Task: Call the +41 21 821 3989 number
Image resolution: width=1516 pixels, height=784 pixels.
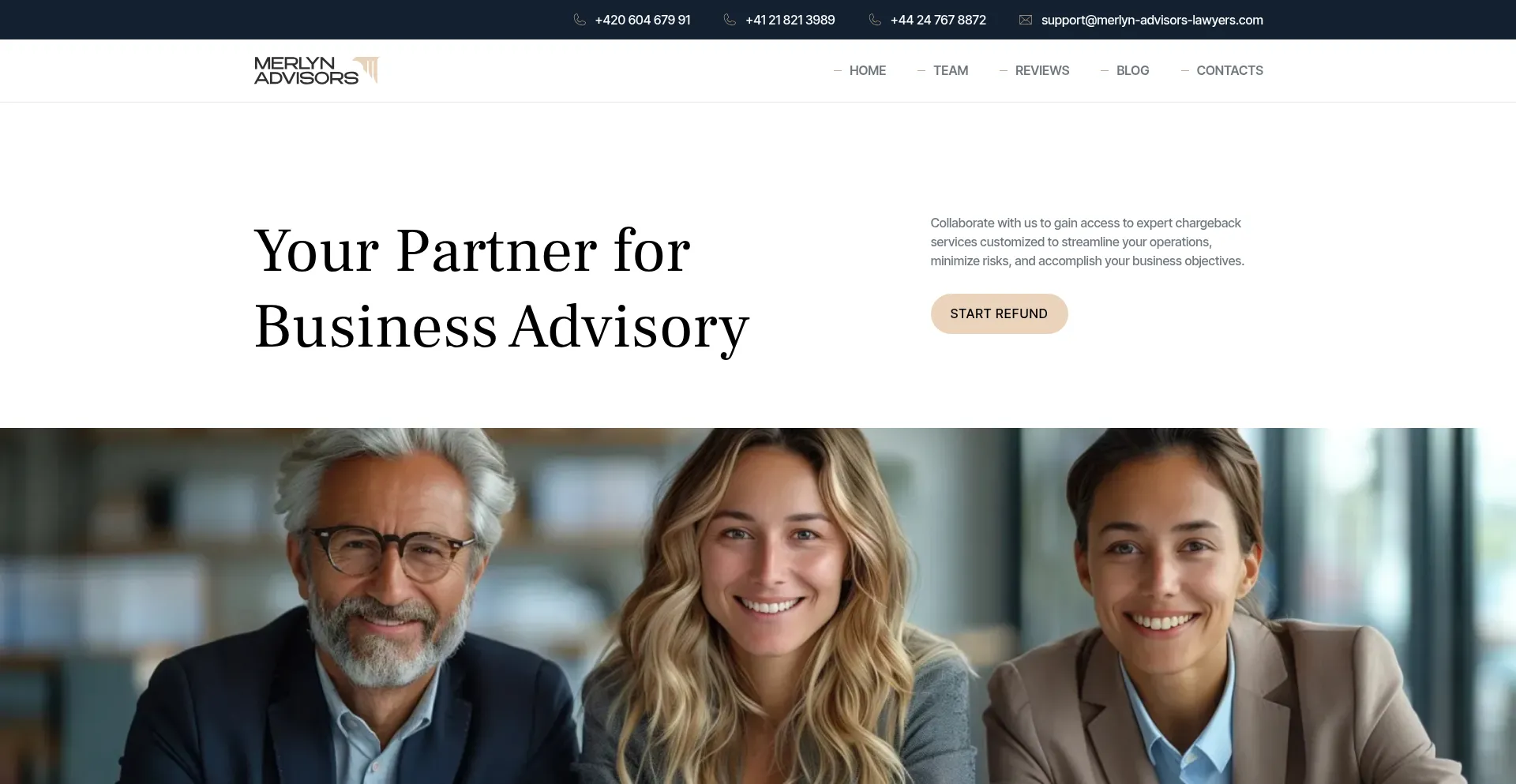Action: [790, 20]
